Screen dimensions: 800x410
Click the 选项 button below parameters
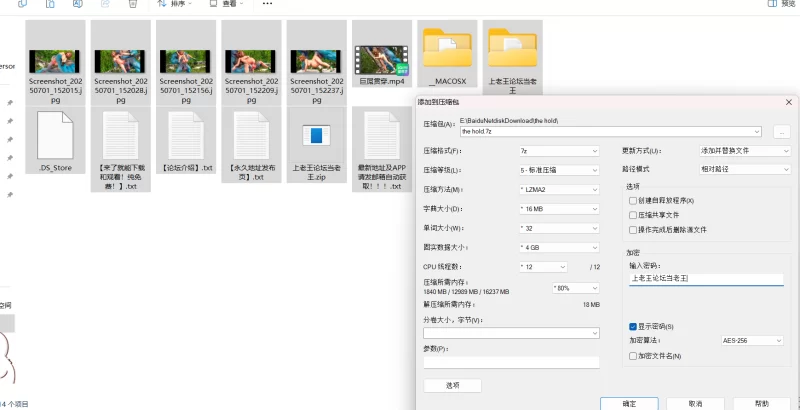(x=453, y=386)
